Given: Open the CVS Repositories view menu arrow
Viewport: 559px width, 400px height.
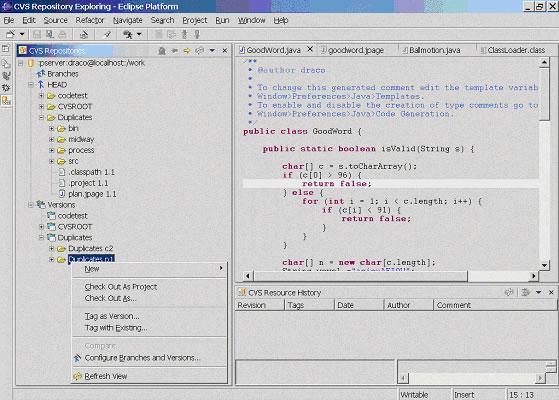Looking at the screenshot, I should 212,51.
